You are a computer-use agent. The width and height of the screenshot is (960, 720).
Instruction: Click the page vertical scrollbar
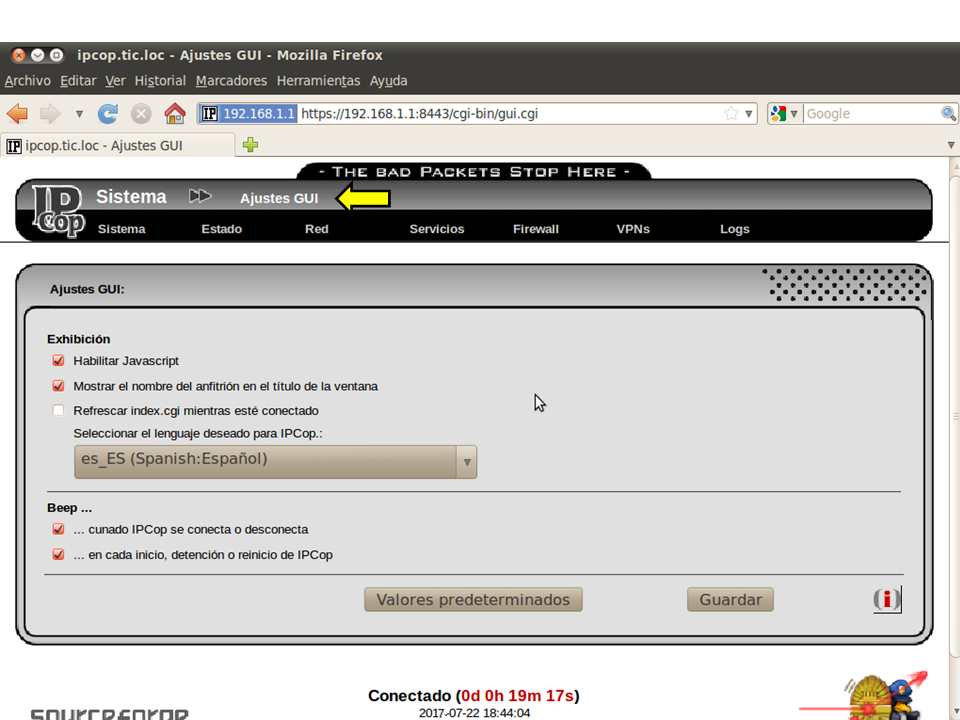951,400
